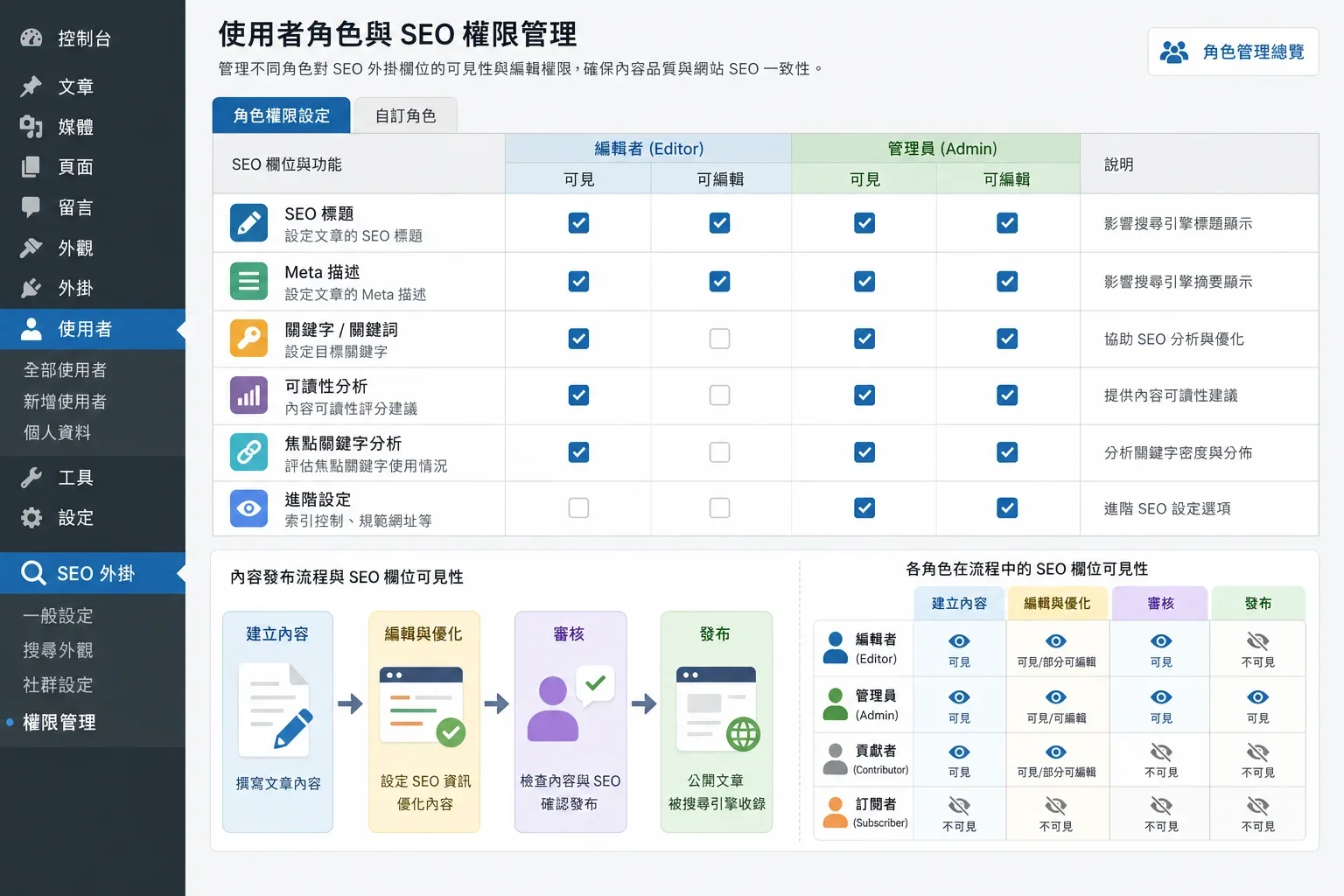Open the 外掛 plugin icon
Viewport: 1344px width, 896px height.
[31, 288]
